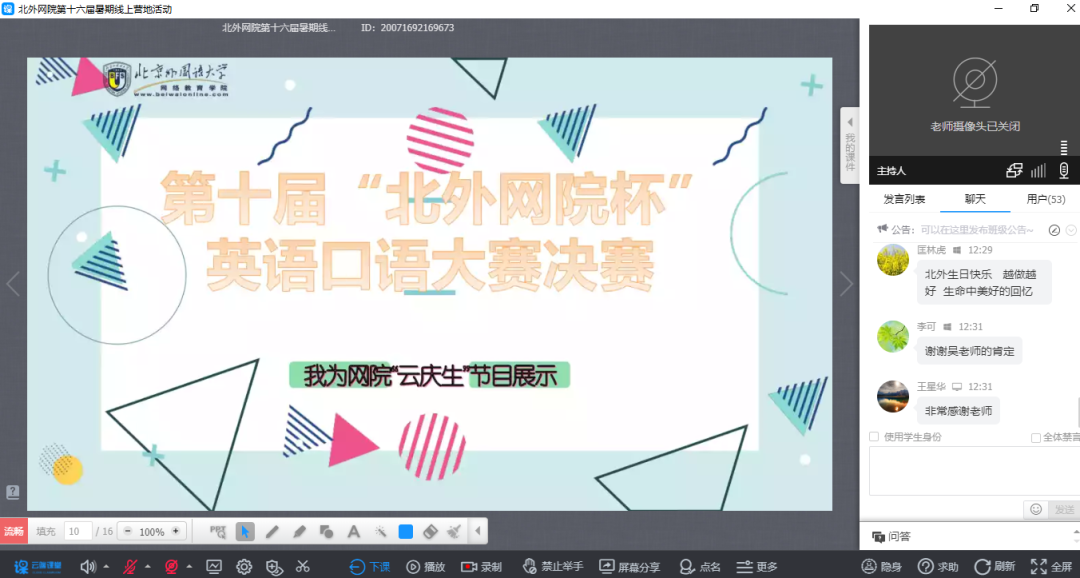Click the 云端课堂 logo icon

pos(38,566)
